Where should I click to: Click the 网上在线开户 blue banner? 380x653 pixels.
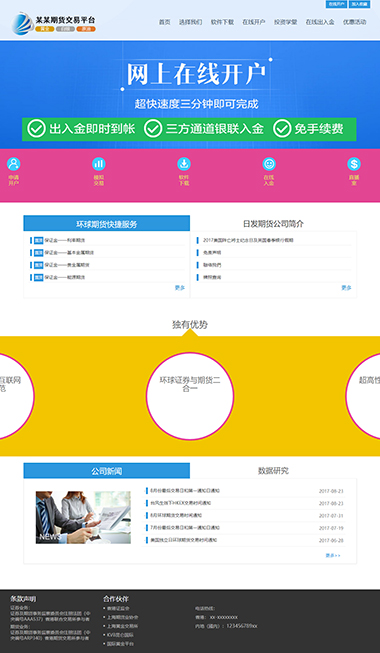(190, 95)
